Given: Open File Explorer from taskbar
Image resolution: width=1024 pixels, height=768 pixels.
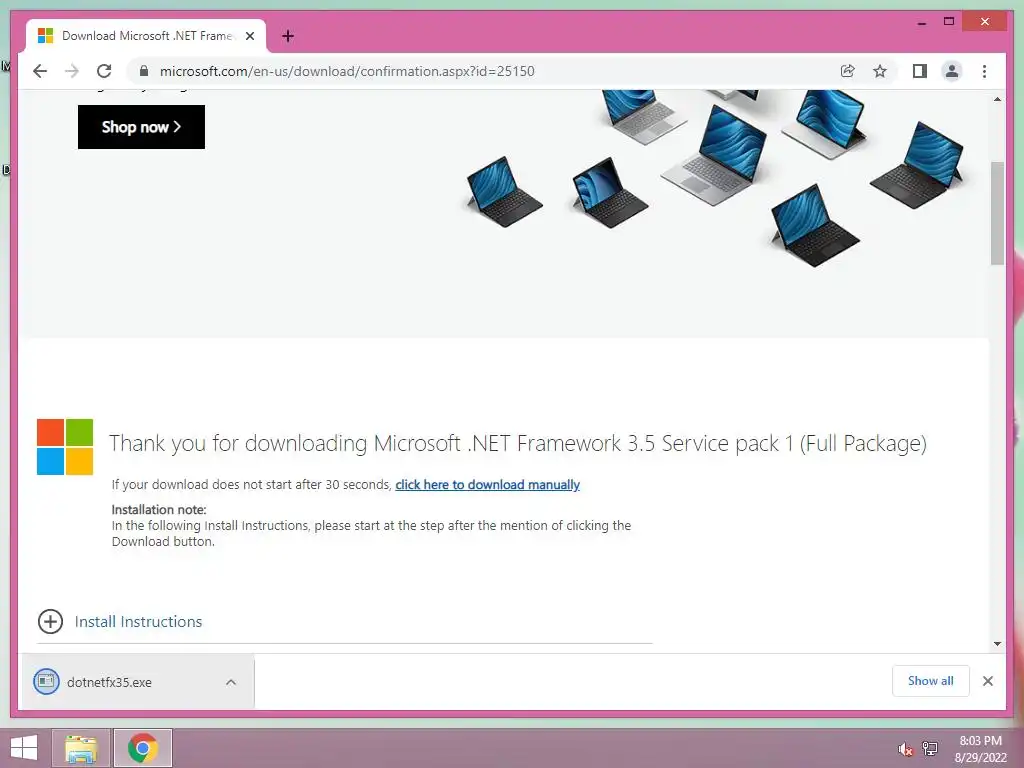Looking at the screenshot, I should coord(81,748).
